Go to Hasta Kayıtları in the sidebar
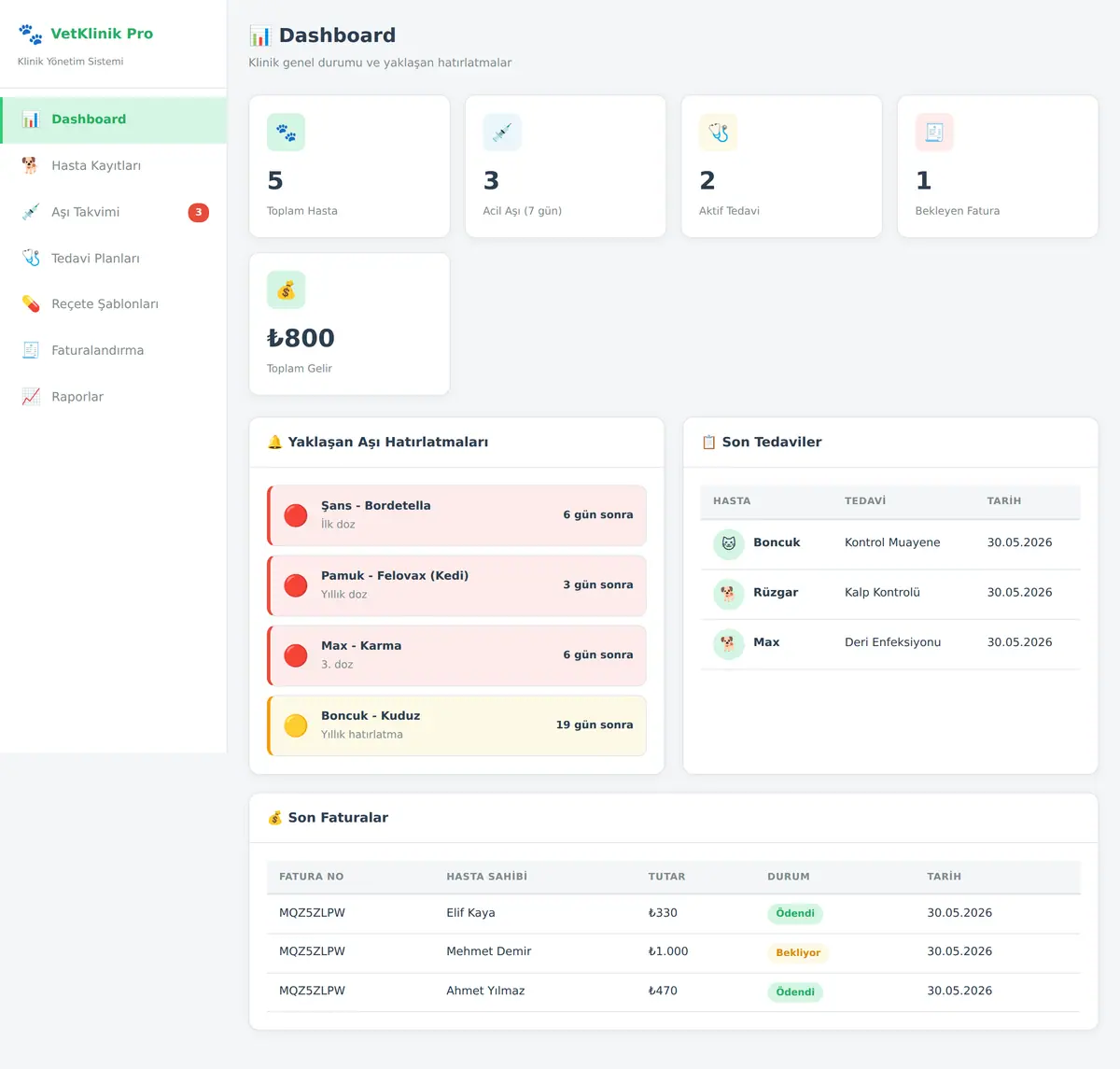The height and width of the screenshot is (1069, 1120). [113, 166]
